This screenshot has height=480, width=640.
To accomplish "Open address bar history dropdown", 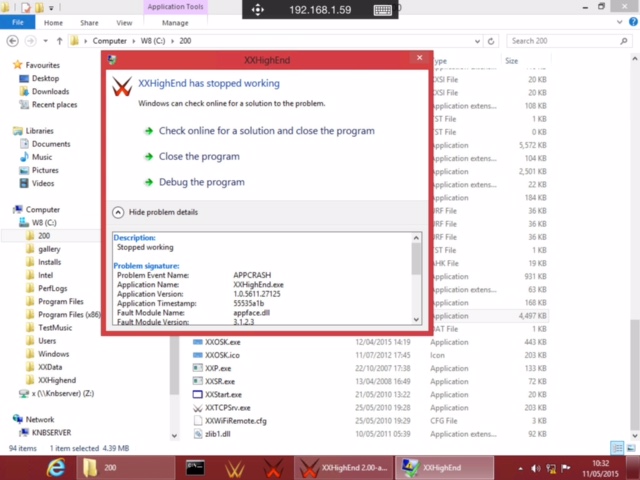I will pos(477,41).
